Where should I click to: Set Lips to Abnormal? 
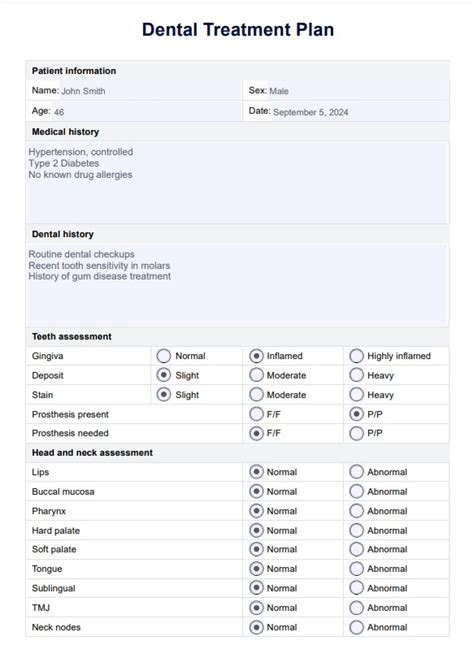pos(356,472)
